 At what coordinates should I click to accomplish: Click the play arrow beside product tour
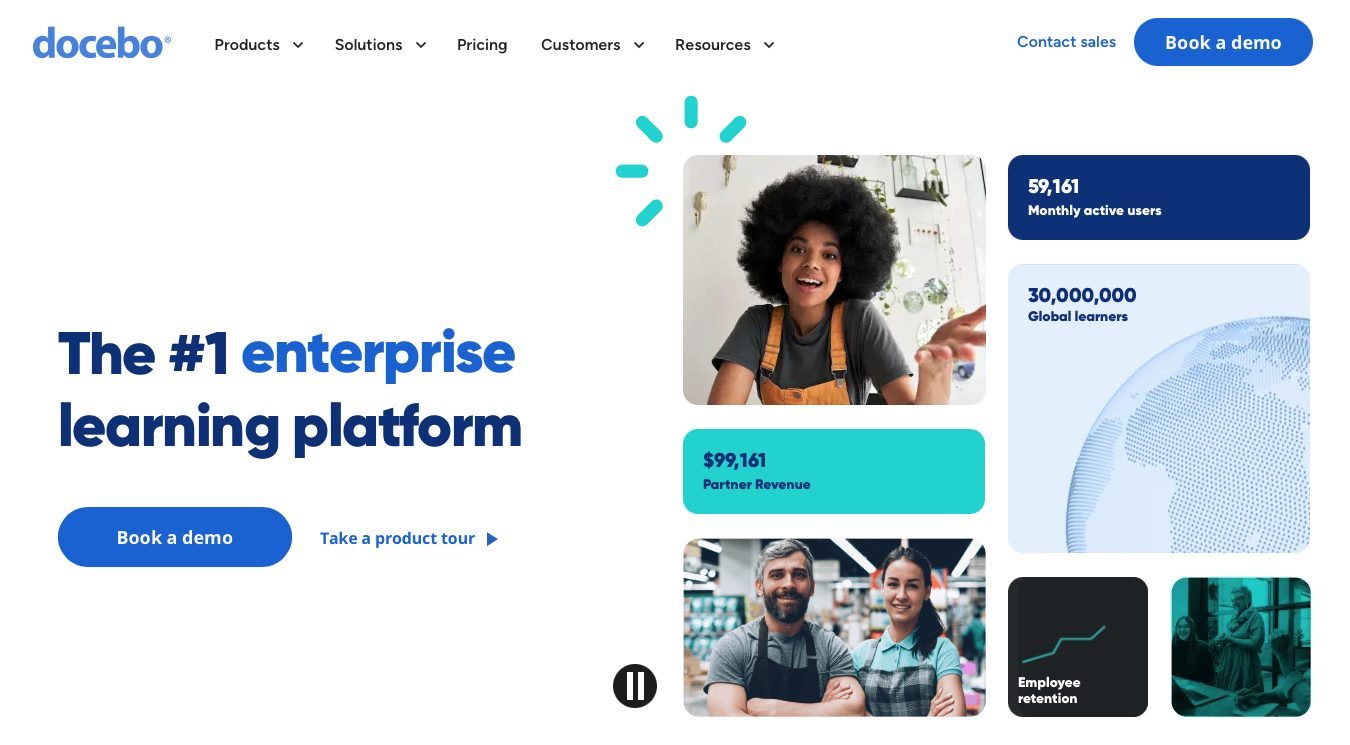click(492, 539)
